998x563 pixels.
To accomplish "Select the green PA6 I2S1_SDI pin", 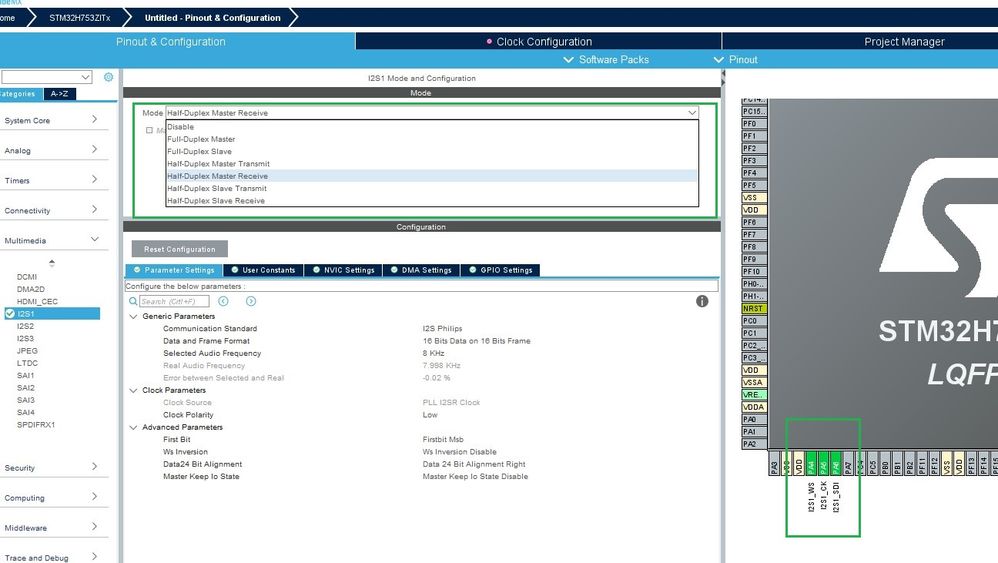I will pyautogui.click(x=836, y=464).
